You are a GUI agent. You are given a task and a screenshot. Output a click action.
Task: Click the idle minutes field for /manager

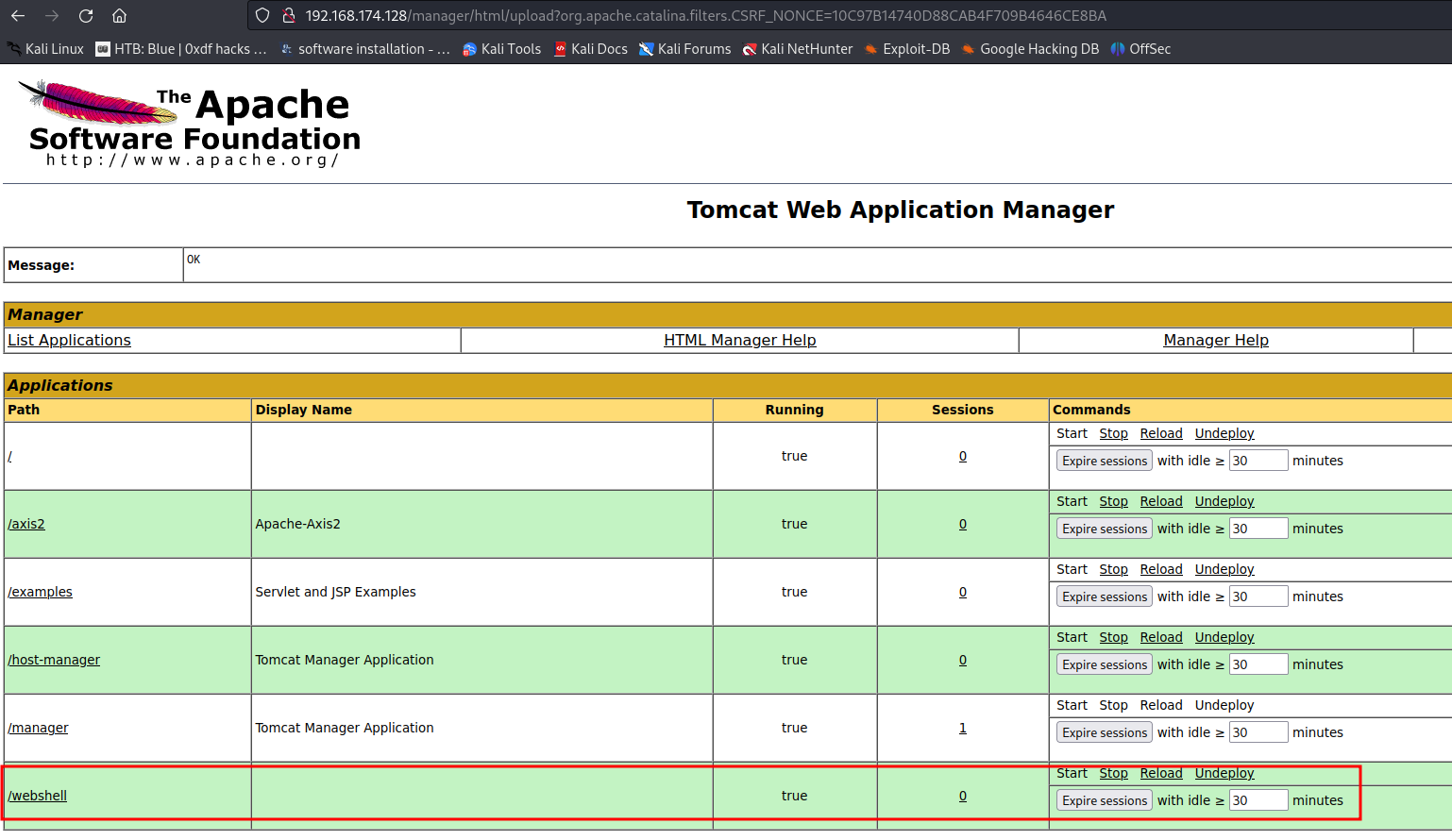point(1258,732)
